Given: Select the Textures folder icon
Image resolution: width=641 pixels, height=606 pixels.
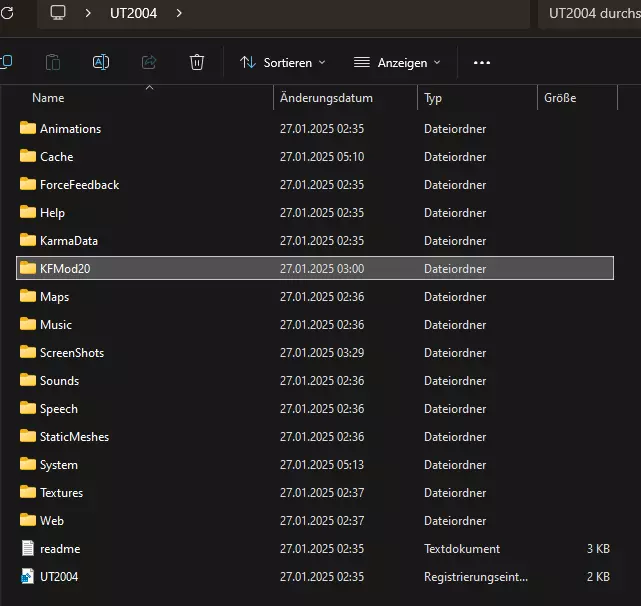Looking at the screenshot, I should point(28,492).
